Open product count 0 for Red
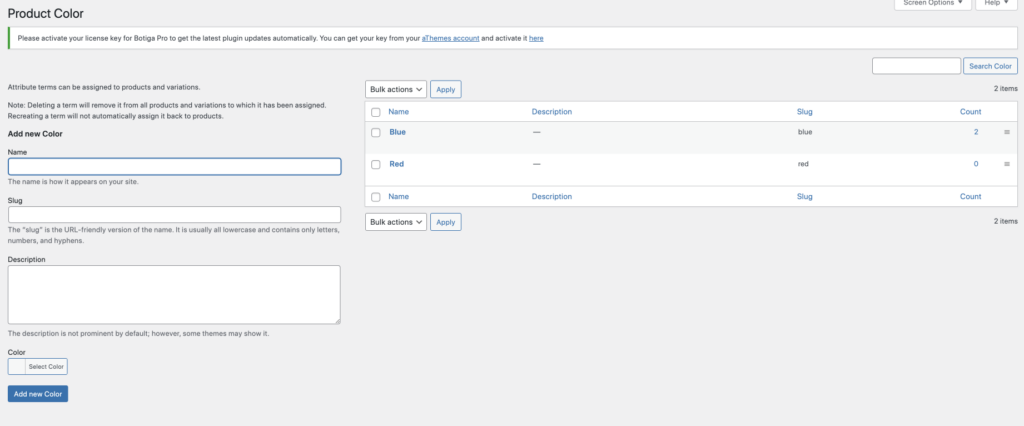Screen dimensions: 1024x426 pyautogui.click(x=976, y=164)
